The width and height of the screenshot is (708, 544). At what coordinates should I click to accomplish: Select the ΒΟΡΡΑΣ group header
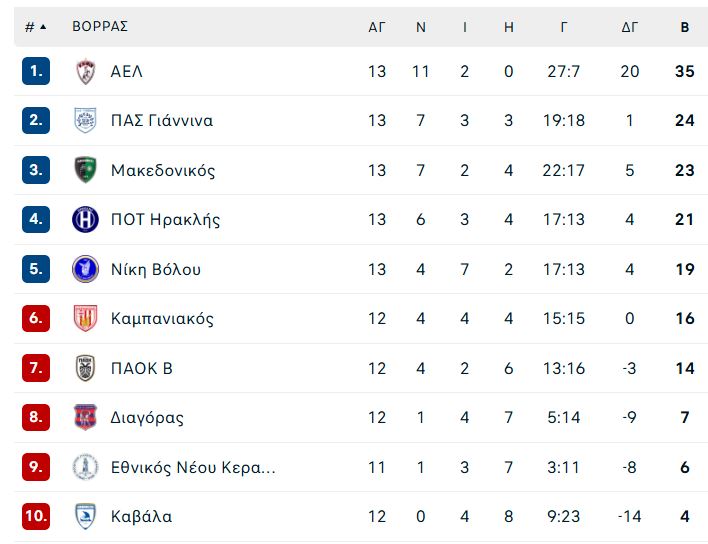[100, 26]
